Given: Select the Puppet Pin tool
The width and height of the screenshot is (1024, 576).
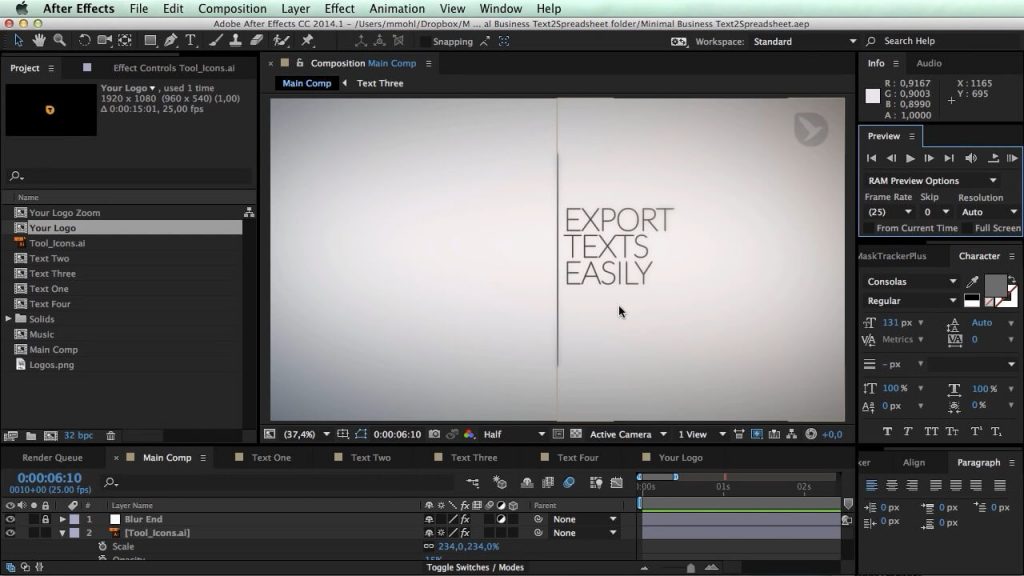Looking at the screenshot, I should [x=307, y=41].
